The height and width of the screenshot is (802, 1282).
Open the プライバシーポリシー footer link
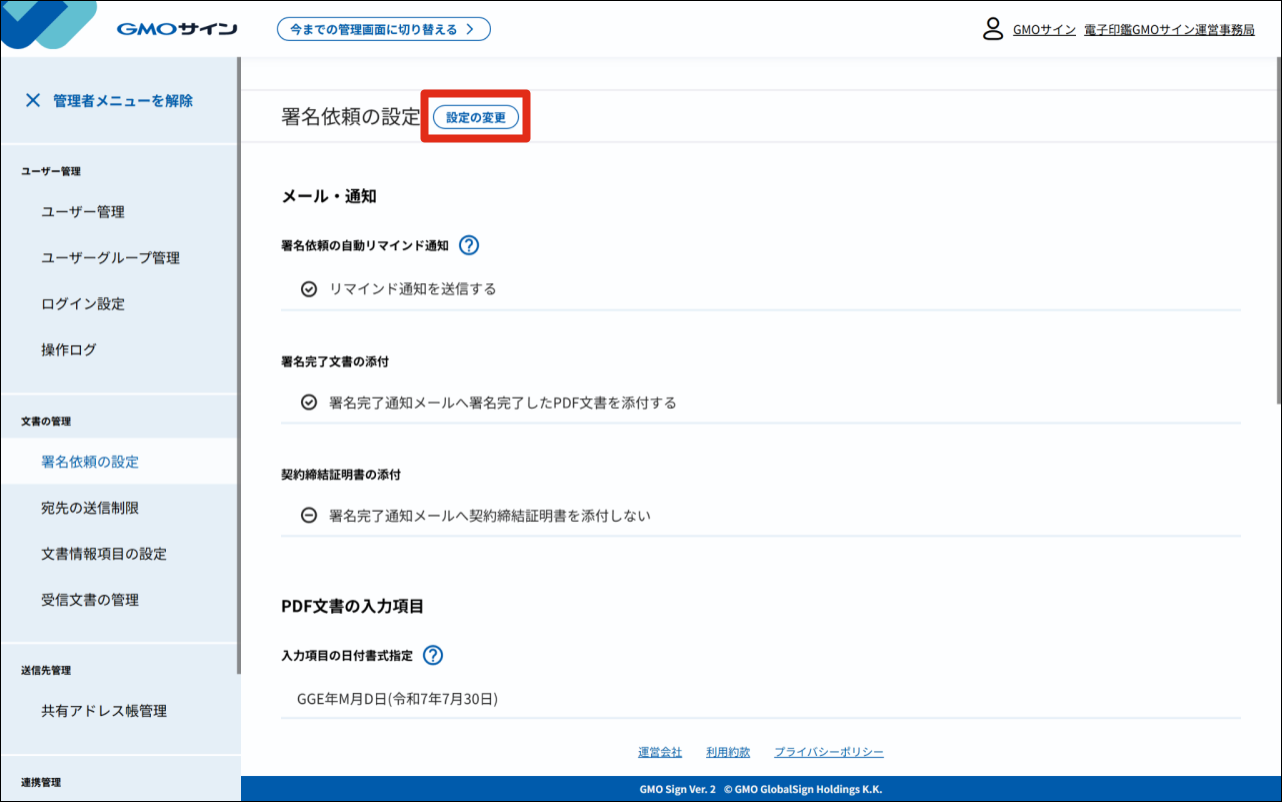[x=828, y=752]
